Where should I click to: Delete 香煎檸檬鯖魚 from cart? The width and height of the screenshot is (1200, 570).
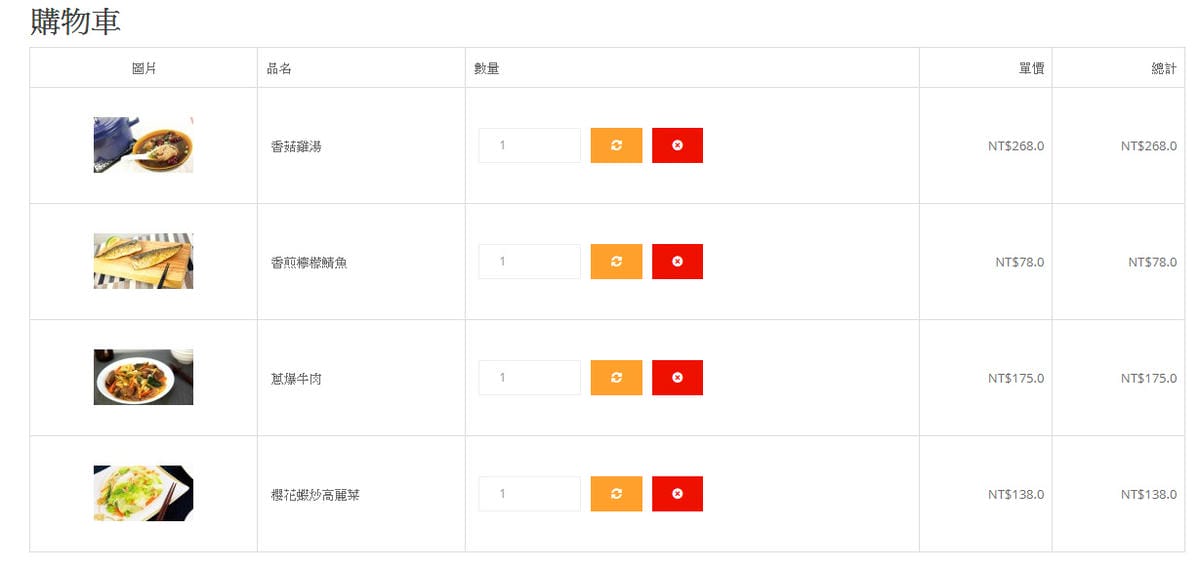coord(677,261)
